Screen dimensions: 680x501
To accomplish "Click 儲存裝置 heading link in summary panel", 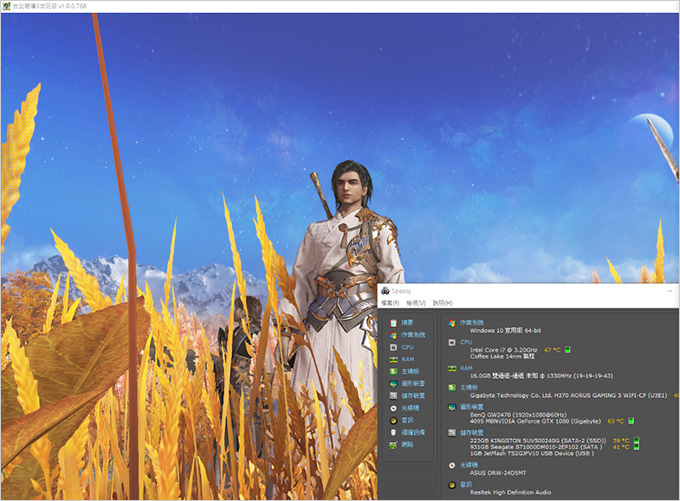I will pos(472,432).
